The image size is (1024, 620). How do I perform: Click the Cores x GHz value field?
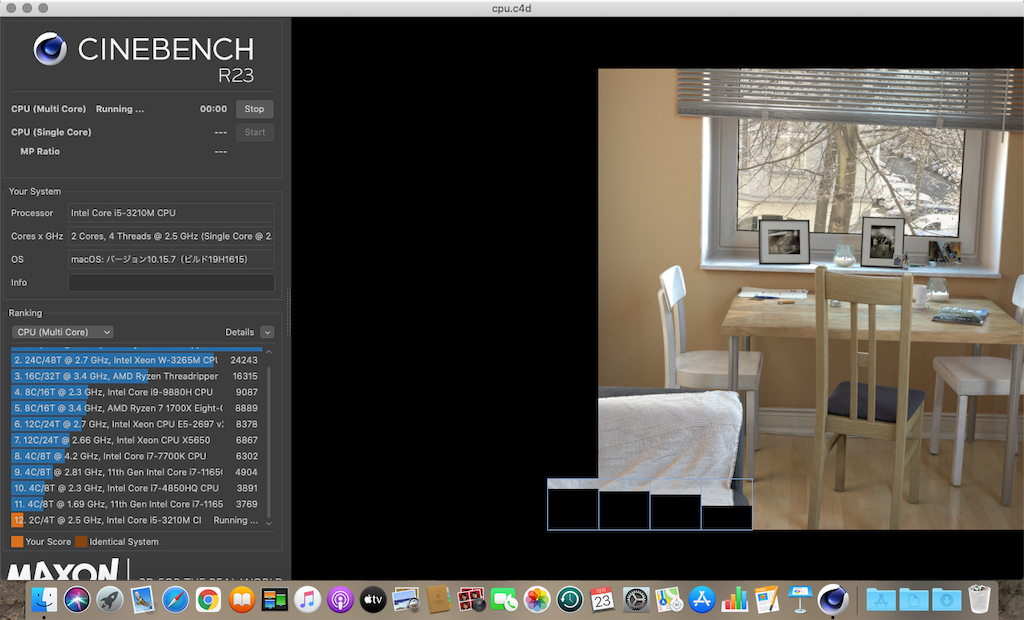(171, 236)
